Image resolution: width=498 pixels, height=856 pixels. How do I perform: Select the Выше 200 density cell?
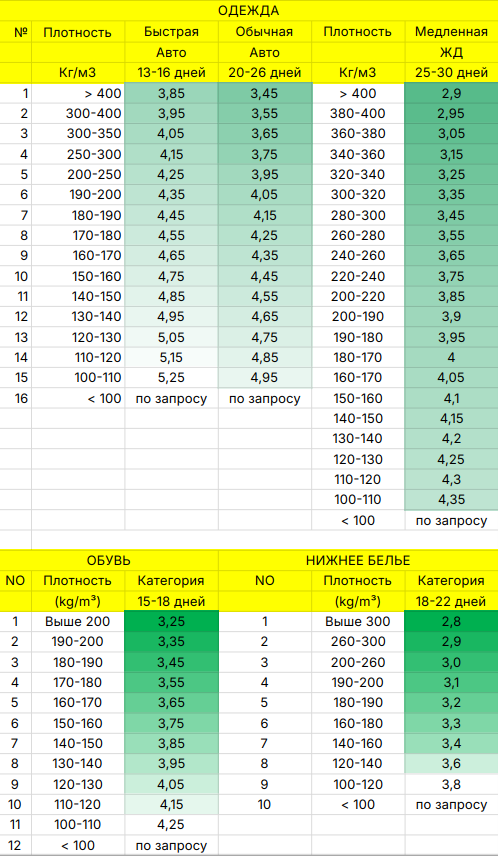coord(78,622)
